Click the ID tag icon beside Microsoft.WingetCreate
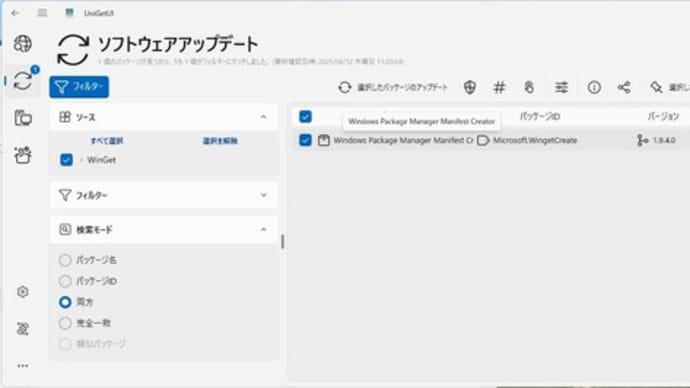 483,140
